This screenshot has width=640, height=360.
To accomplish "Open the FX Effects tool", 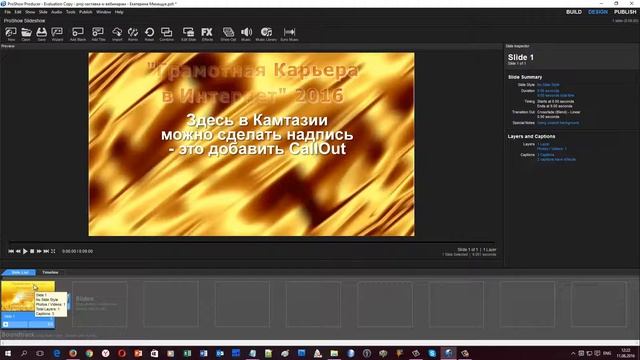I will tap(207, 33).
